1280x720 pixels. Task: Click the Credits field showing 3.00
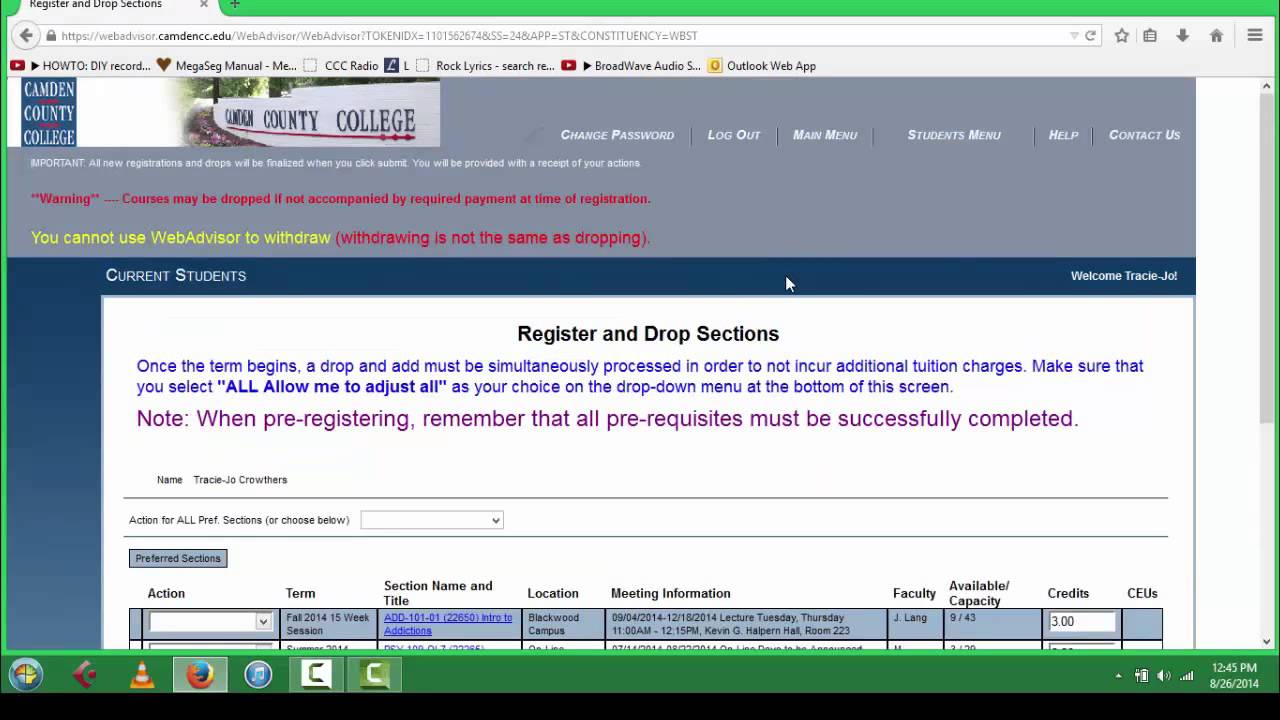(x=1082, y=621)
